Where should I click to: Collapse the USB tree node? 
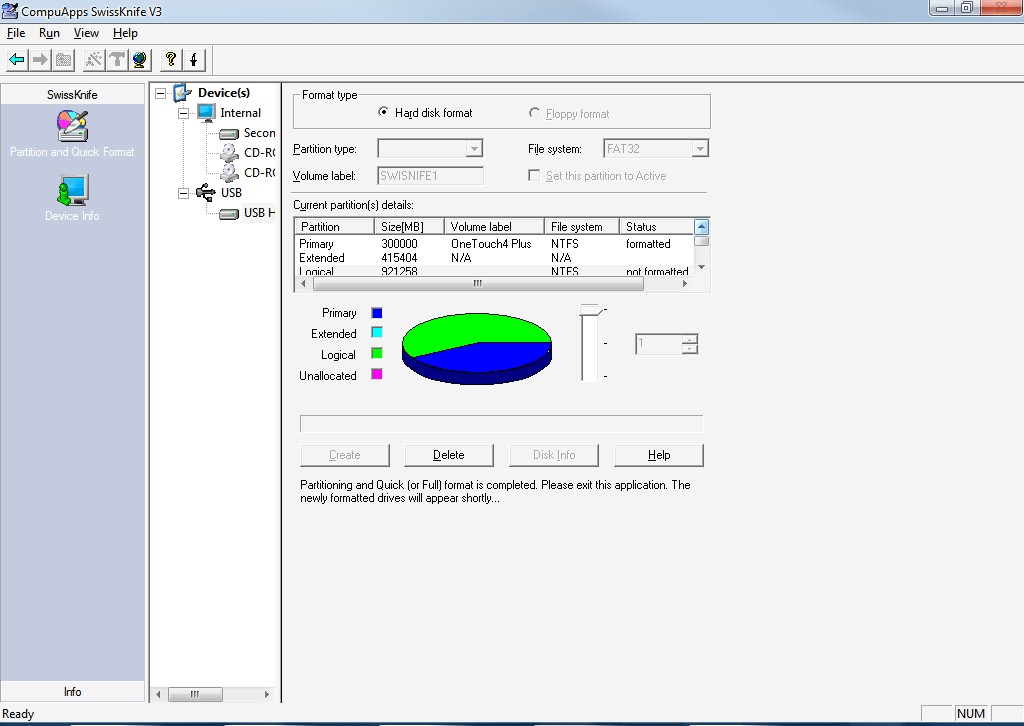tap(183, 193)
